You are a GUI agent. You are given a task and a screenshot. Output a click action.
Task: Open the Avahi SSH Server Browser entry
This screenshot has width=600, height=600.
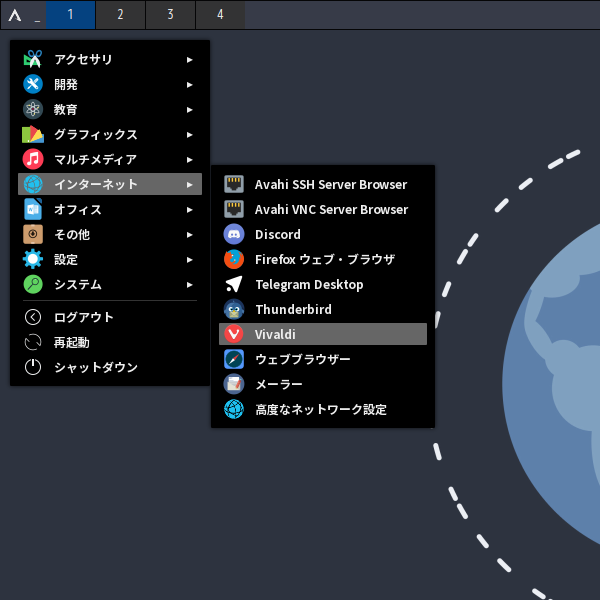[323, 184]
